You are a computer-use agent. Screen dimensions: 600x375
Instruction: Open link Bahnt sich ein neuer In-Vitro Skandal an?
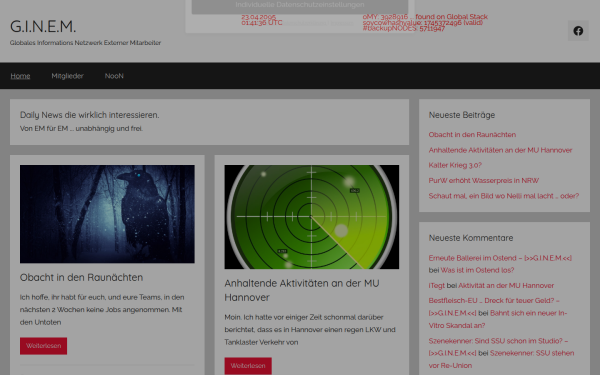click(x=498, y=319)
